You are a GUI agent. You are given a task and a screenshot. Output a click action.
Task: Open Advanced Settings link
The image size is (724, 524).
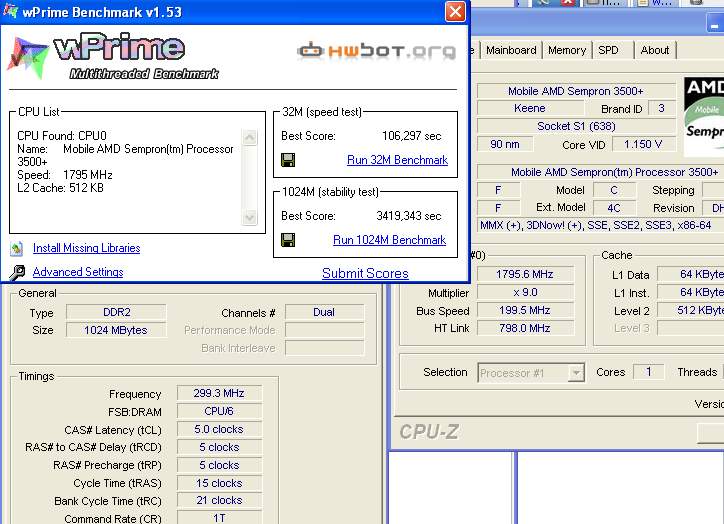(78, 272)
